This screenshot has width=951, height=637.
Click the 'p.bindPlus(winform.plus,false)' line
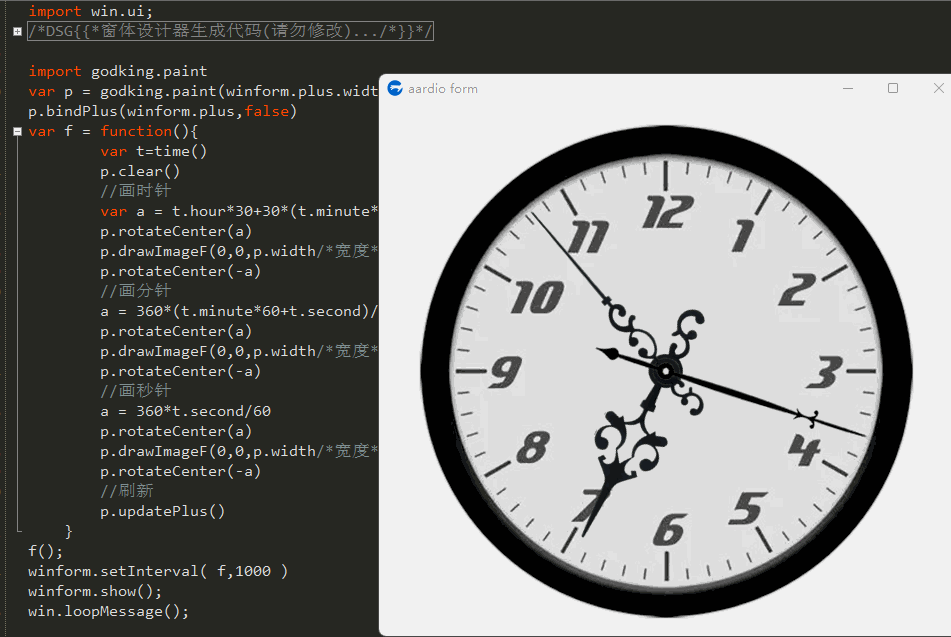pyautogui.click(x=163, y=112)
